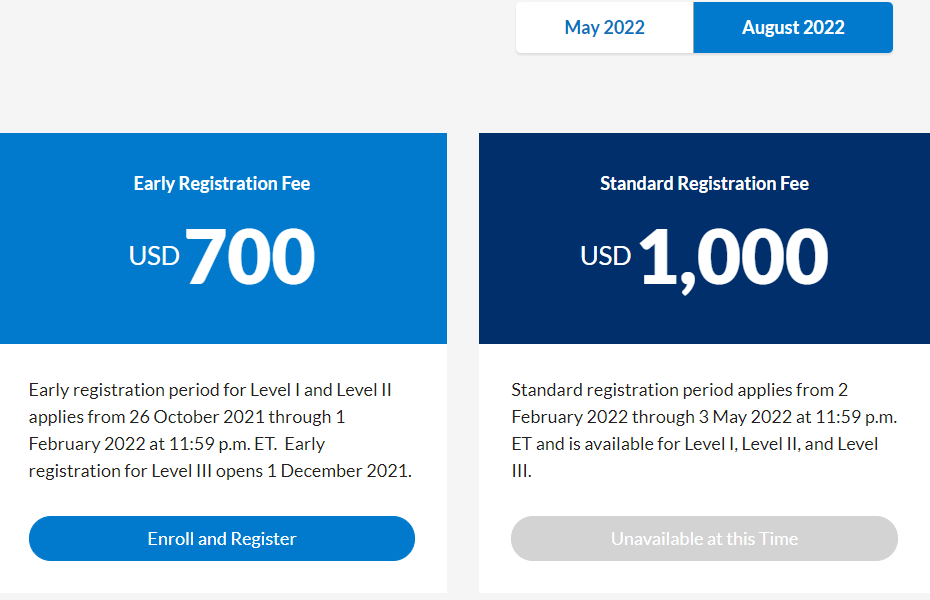
Task: Click the 1,000 price figure
Action: (x=733, y=257)
